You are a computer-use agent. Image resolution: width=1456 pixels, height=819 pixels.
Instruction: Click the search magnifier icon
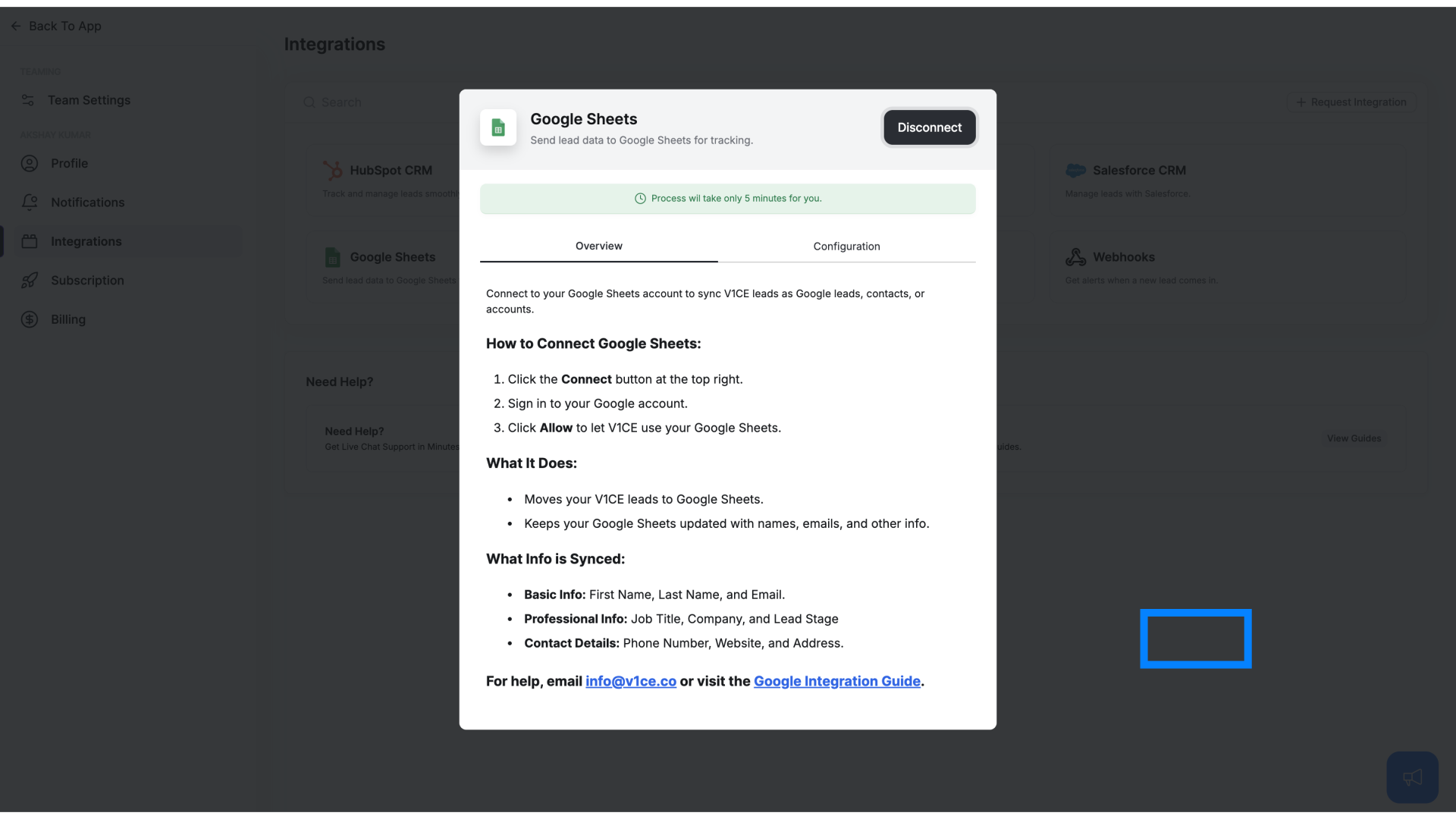pyautogui.click(x=309, y=102)
